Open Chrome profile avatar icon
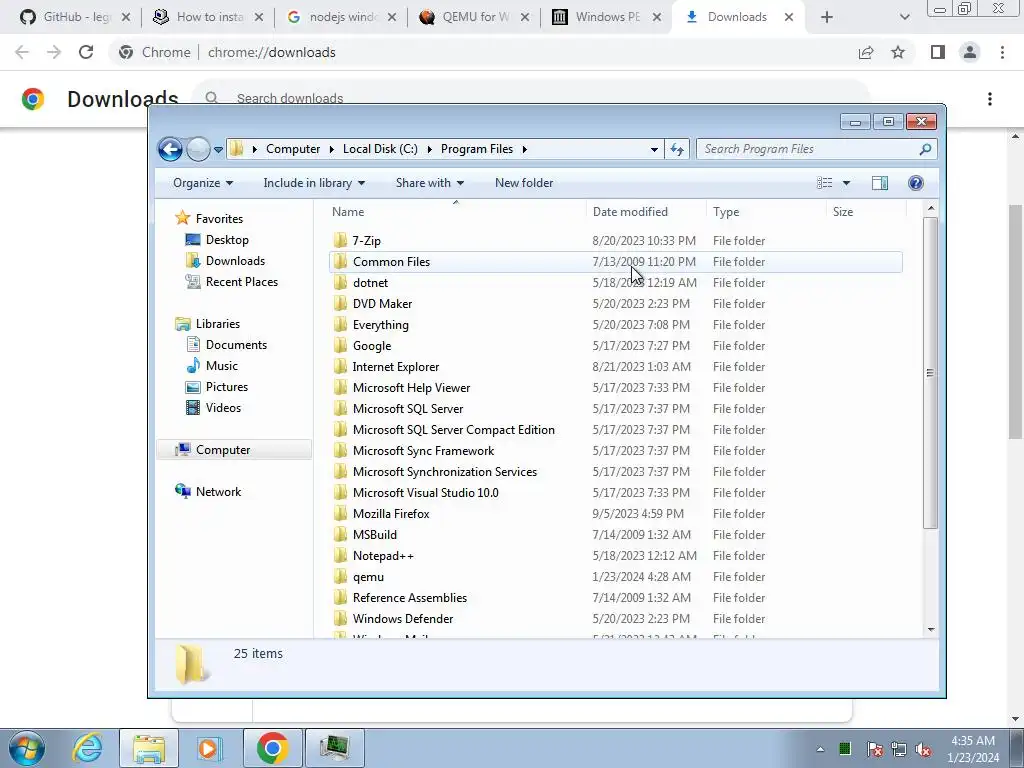The height and width of the screenshot is (768, 1024). point(970,52)
